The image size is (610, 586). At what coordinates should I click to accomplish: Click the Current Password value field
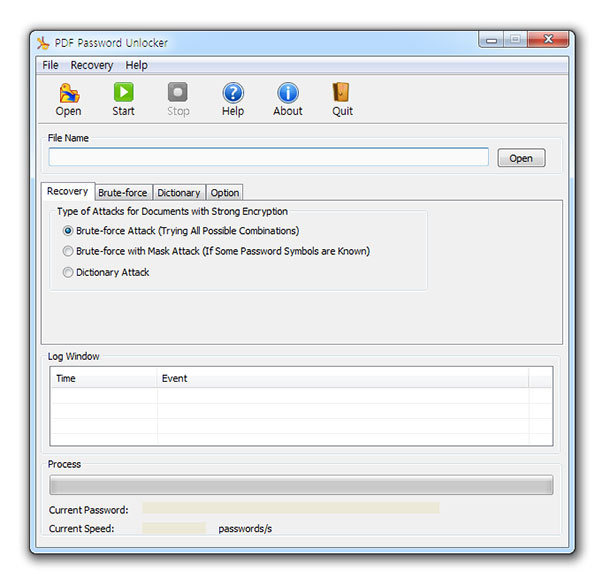[x=291, y=508]
